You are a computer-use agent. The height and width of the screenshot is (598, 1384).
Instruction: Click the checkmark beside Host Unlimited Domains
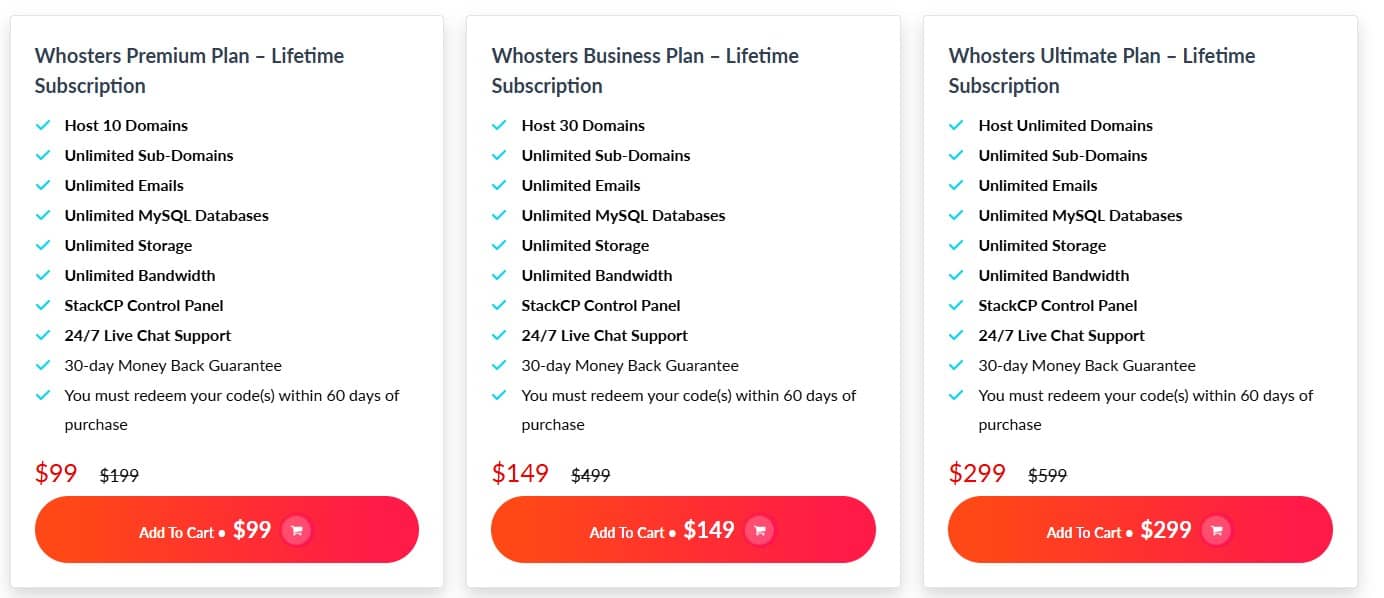coord(957,126)
